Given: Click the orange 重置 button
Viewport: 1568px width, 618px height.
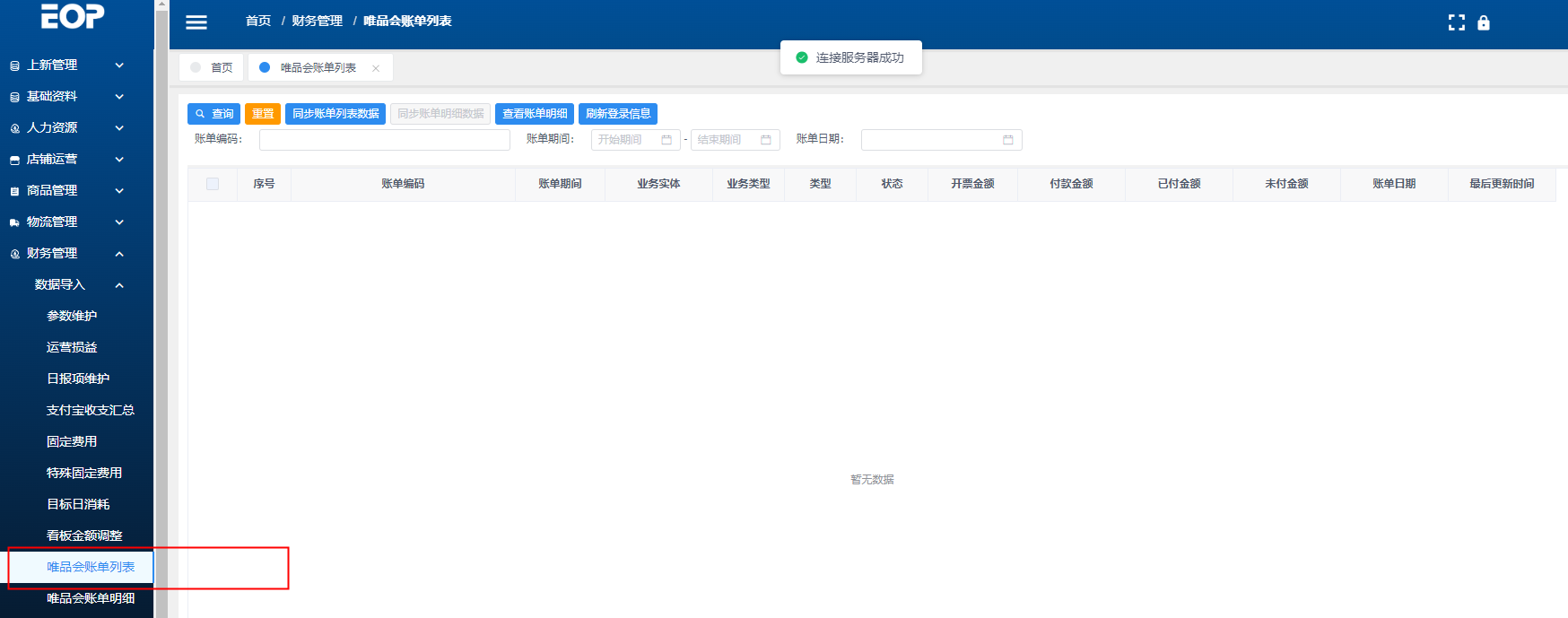Looking at the screenshot, I should [x=263, y=114].
